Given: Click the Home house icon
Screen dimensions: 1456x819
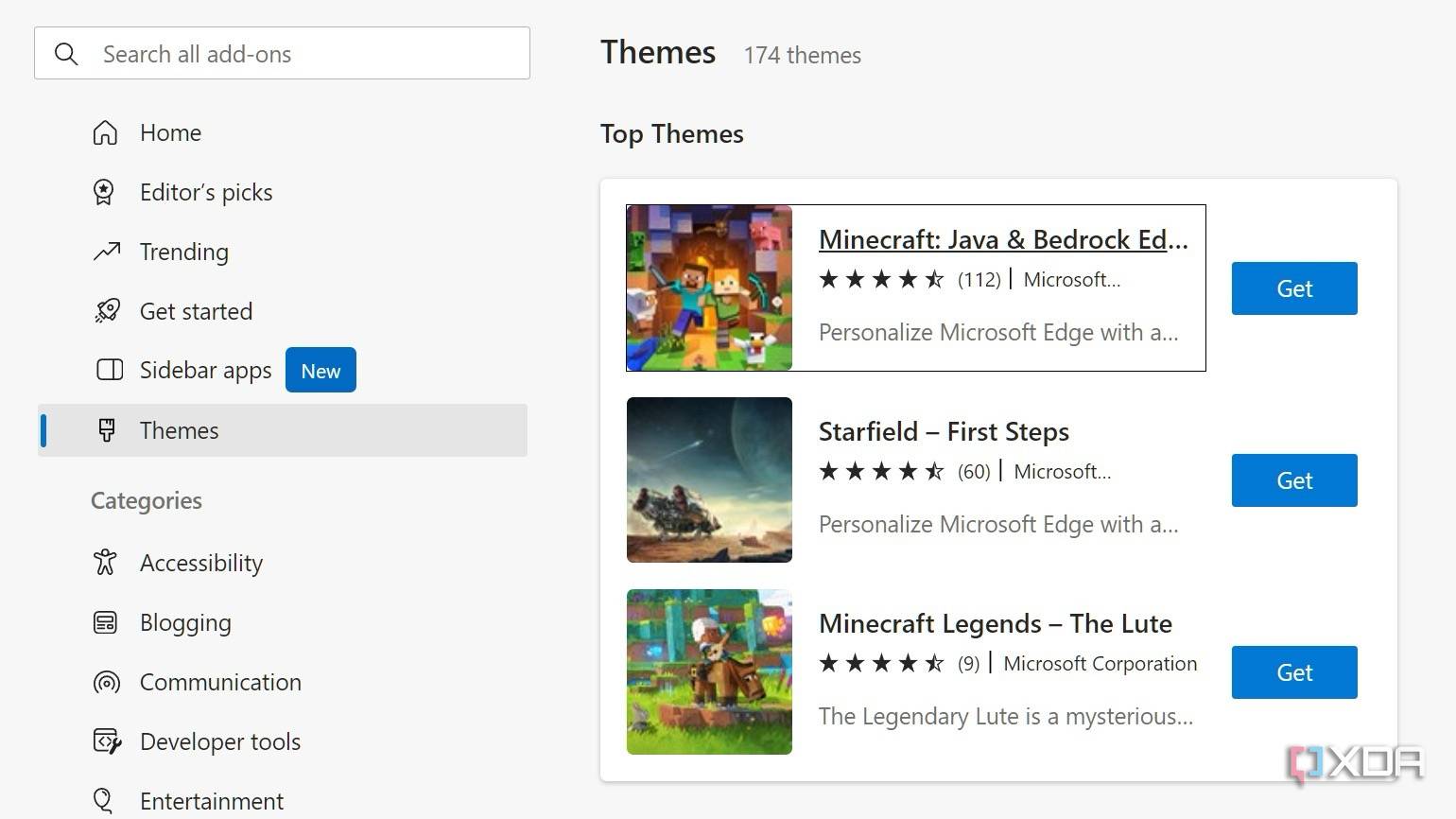Looking at the screenshot, I should (106, 132).
